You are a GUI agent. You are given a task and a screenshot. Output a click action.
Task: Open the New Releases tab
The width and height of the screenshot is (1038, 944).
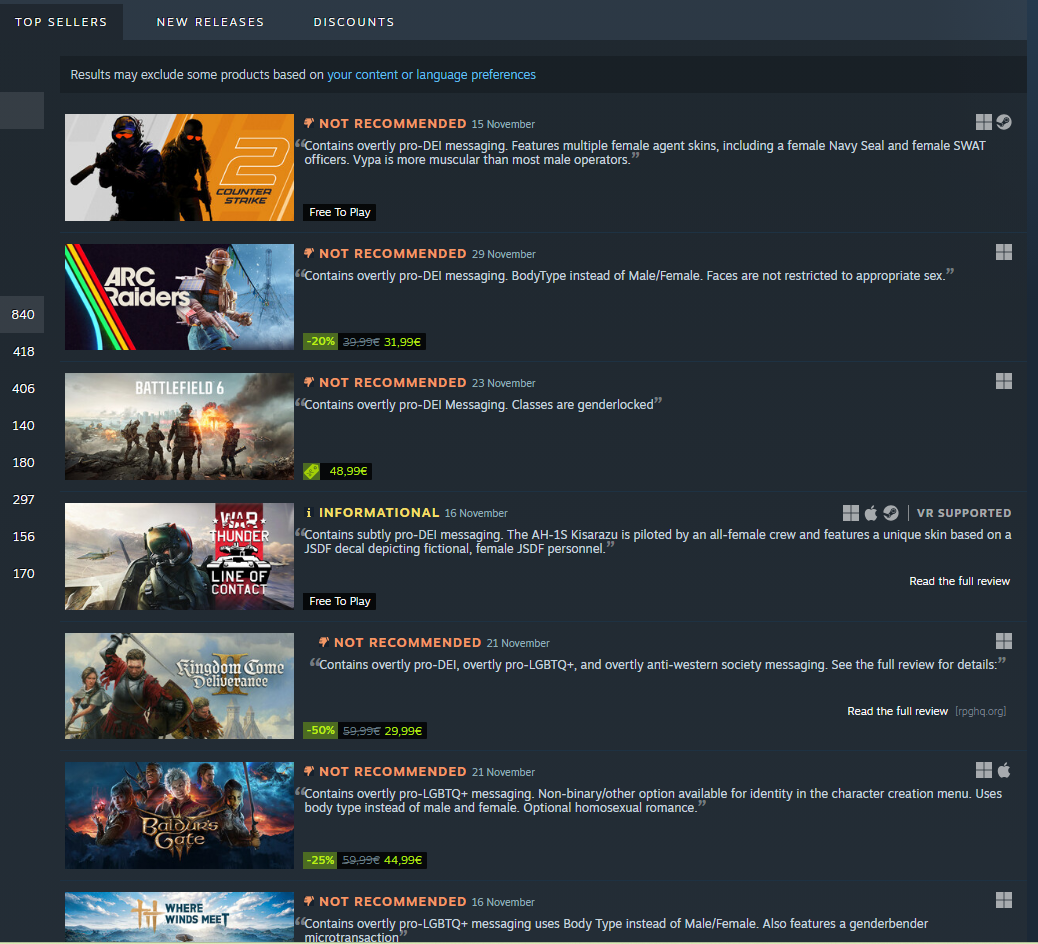click(x=211, y=22)
